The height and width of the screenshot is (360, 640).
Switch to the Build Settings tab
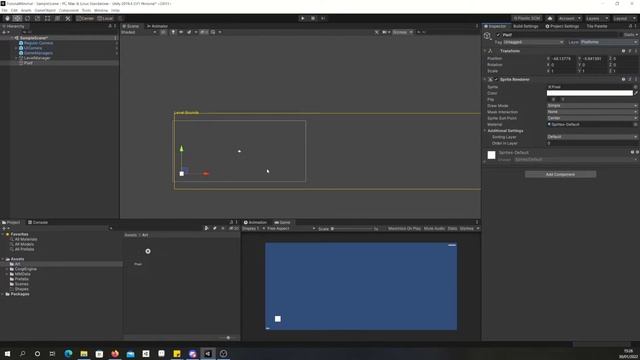point(526,26)
